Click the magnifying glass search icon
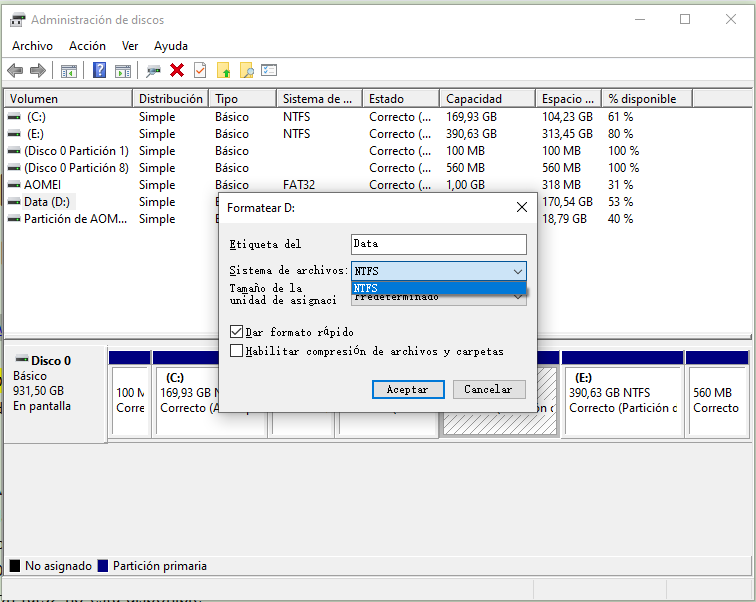The image size is (756, 602). coord(246,70)
